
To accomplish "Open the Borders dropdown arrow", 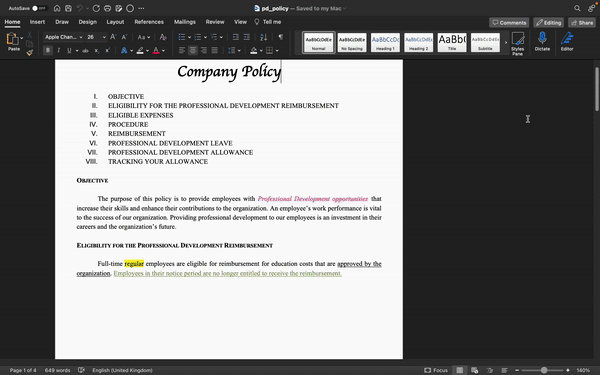I will pyautogui.click(x=277, y=51).
